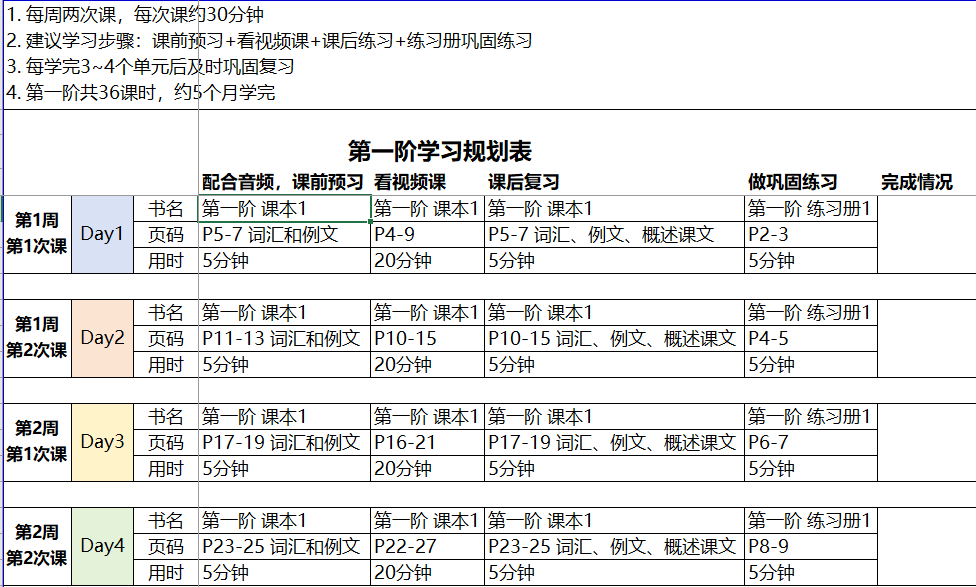Select Day1 20分钟 duration cell

pos(428,261)
